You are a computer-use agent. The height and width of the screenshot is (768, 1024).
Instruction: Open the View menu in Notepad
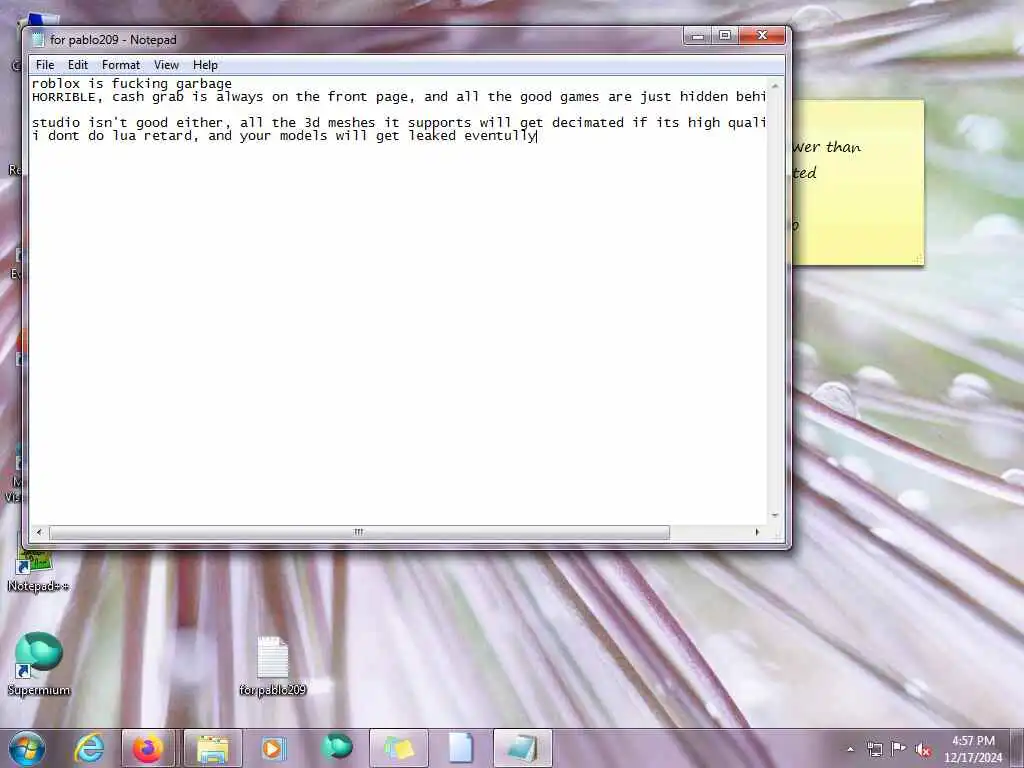[x=166, y=65]
